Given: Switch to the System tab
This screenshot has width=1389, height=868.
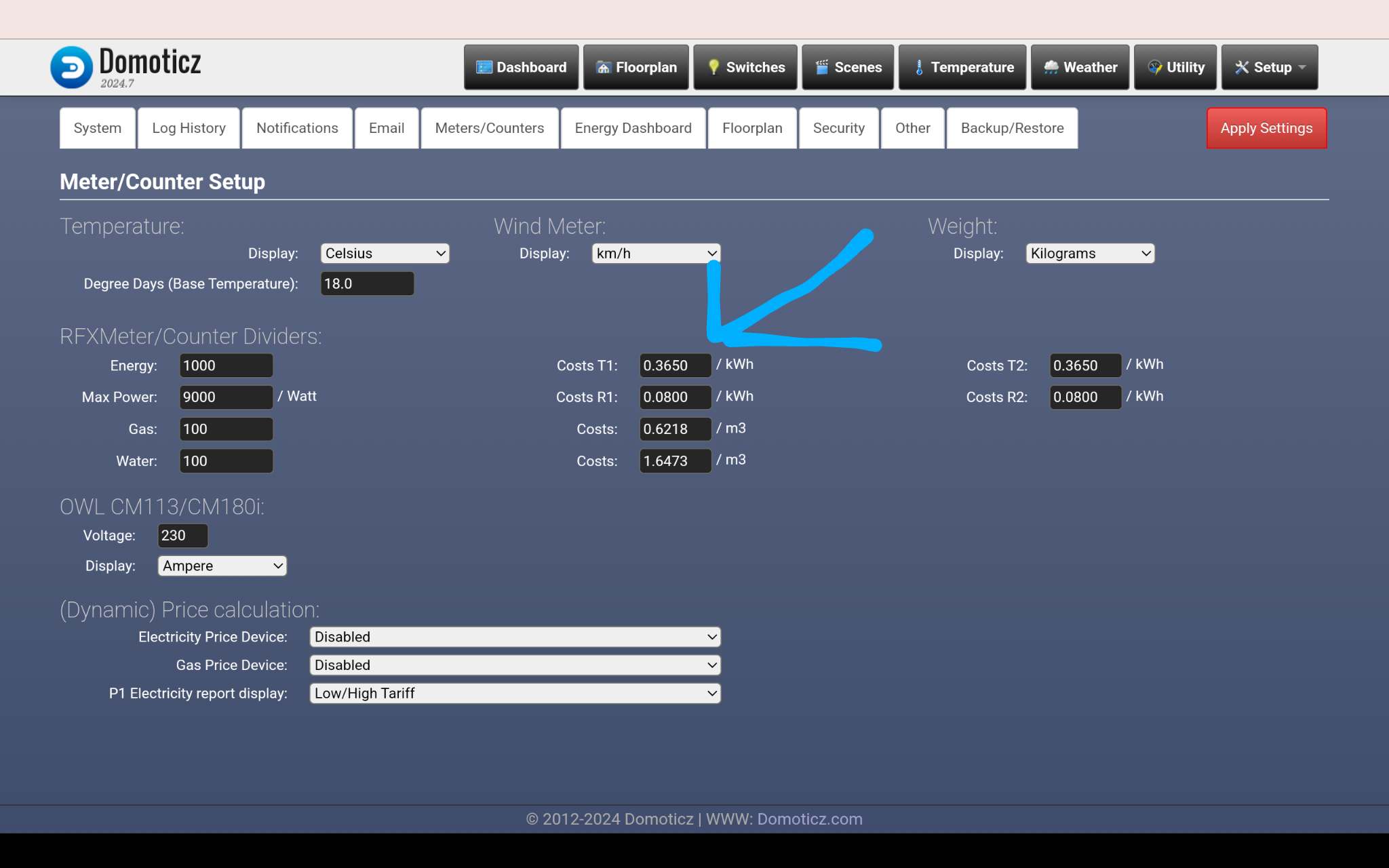Looking at the screenshot, I should coord(98,128).
